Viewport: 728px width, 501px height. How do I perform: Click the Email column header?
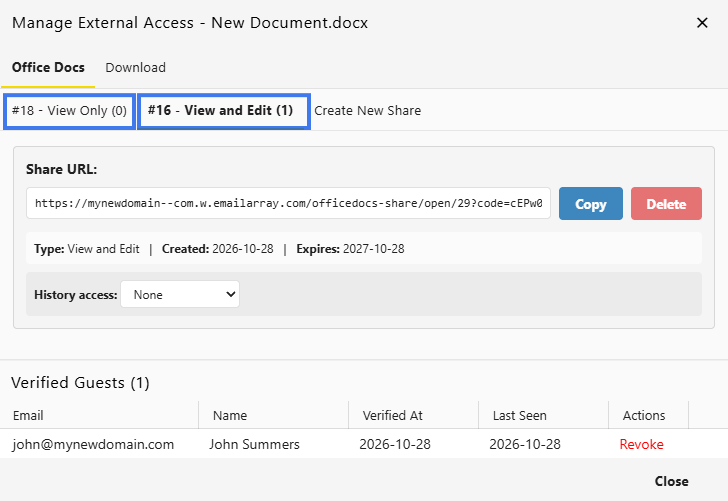99,415
